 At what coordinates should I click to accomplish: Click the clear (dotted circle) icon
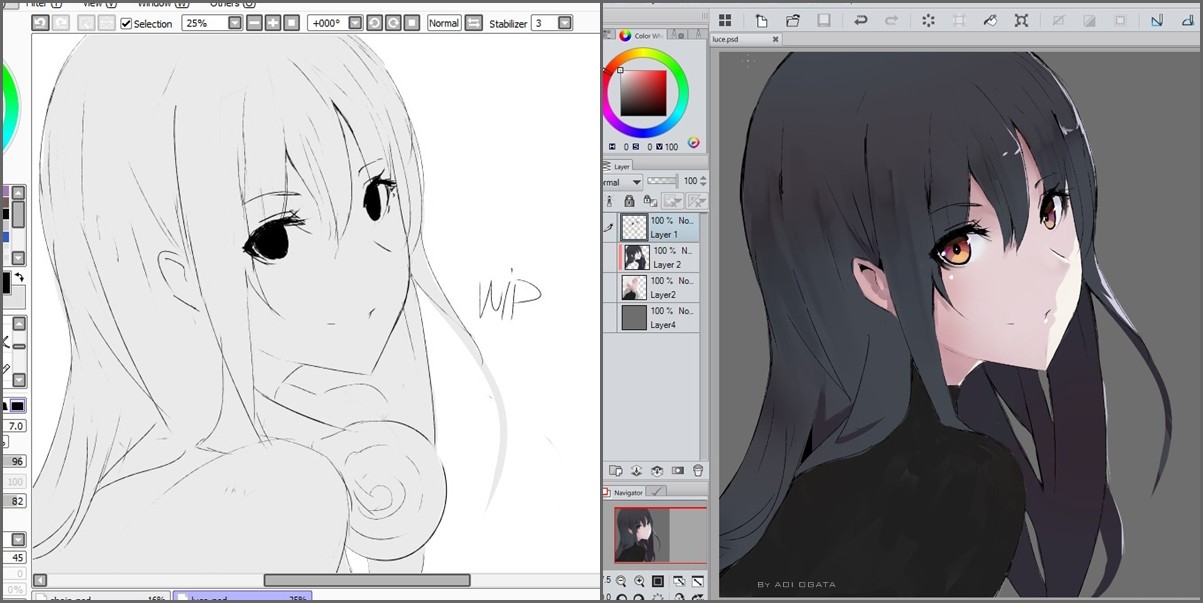click(928, 20)
